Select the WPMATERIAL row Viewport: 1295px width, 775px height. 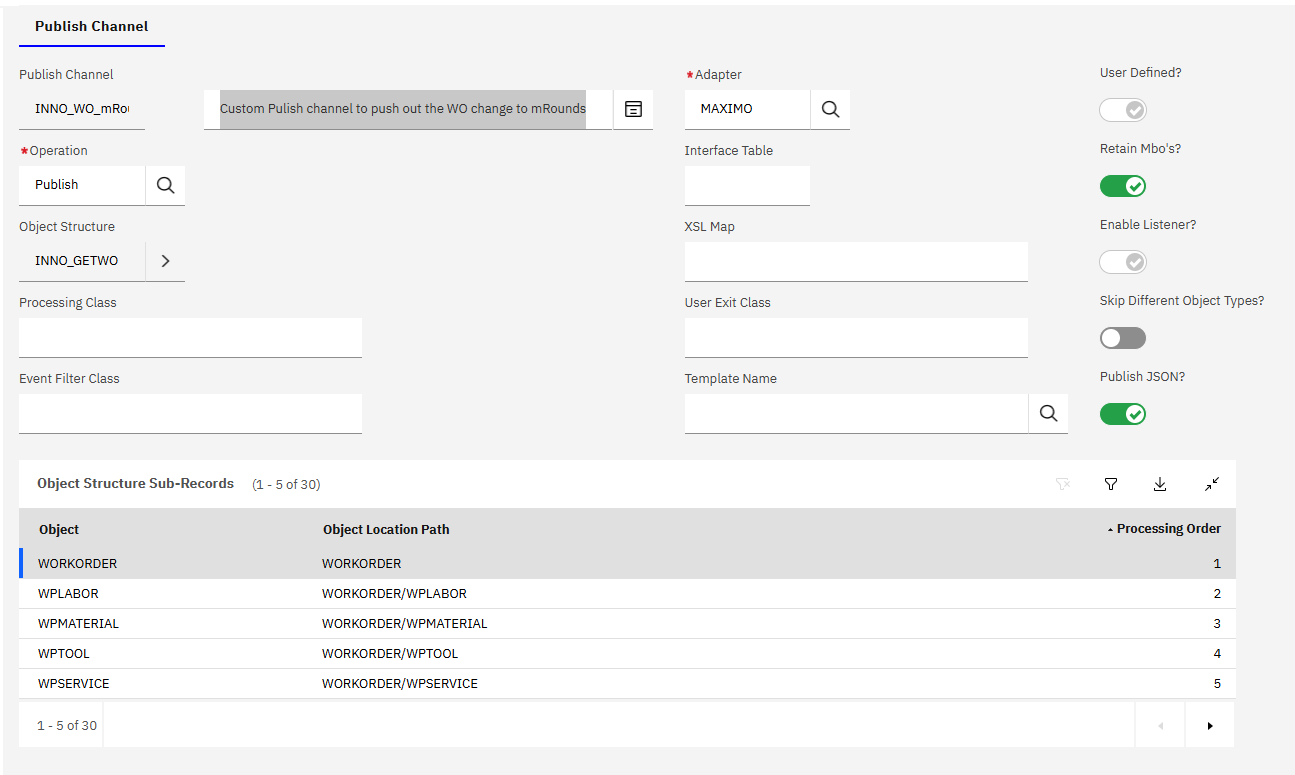click(628, 624)
